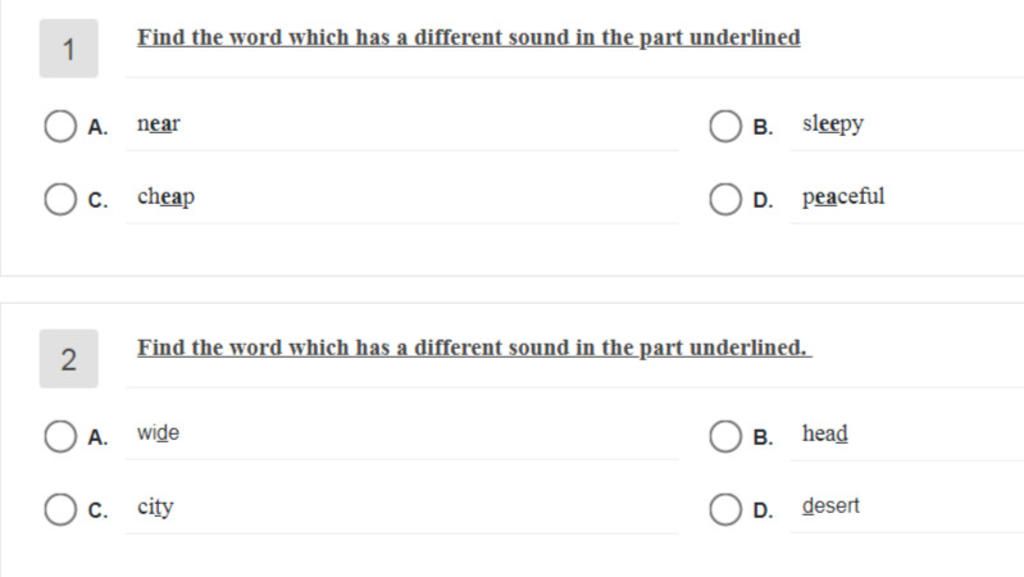Image resolution: width=1024 pixels, height=577 pixels.
Task: Click the question number 2 badge
Action: coord(69,359)
